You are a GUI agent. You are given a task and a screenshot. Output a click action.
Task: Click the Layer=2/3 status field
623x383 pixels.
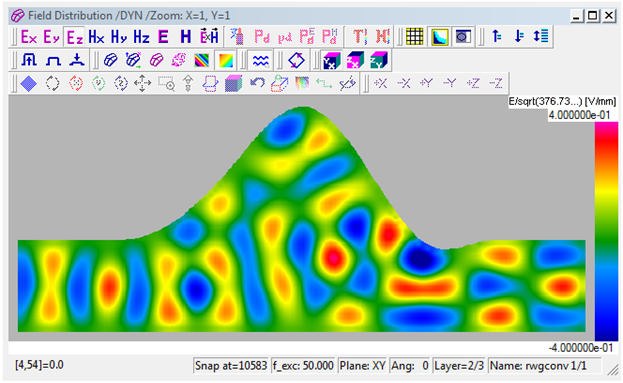[459, 366]
